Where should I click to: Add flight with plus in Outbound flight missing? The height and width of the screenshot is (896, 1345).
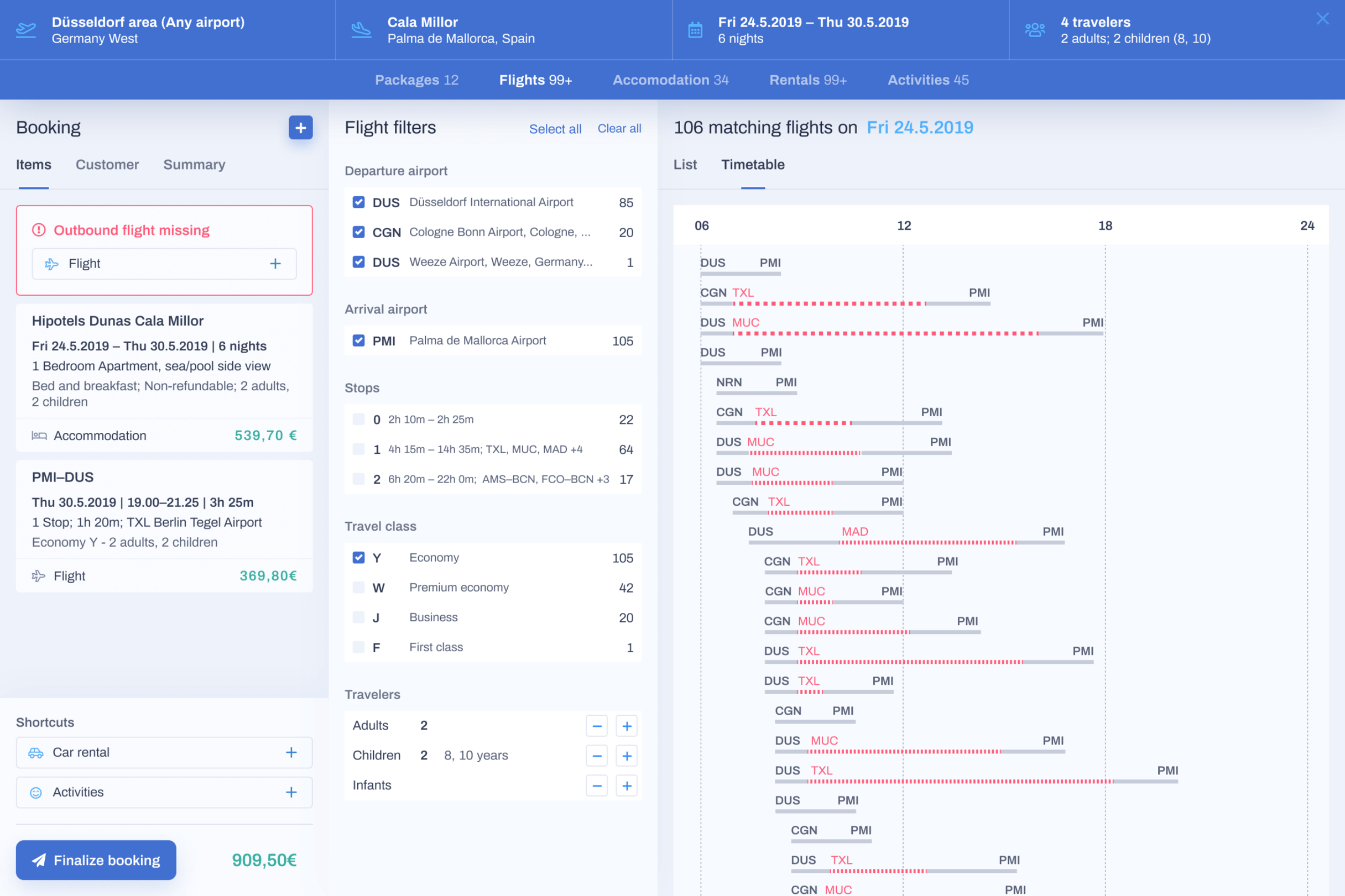[x=275, y=264]
